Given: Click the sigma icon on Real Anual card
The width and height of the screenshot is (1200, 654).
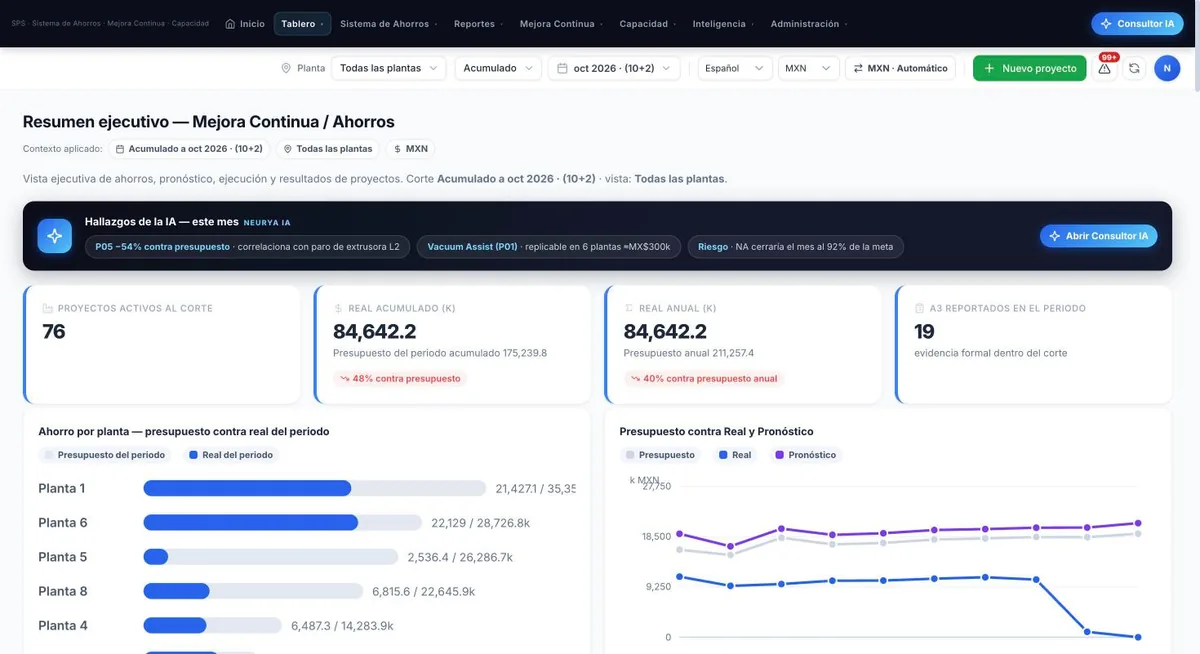Looking at the screenshot, I should click(629, 308).
